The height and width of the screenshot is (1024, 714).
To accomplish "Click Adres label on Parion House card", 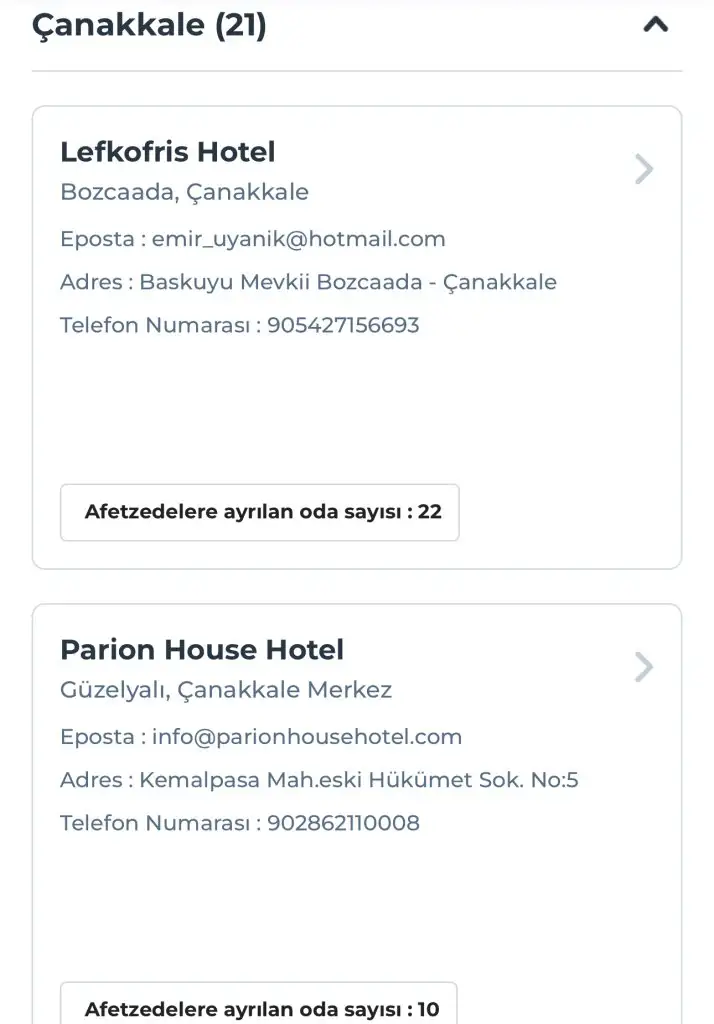I will (x=91, y=780).
